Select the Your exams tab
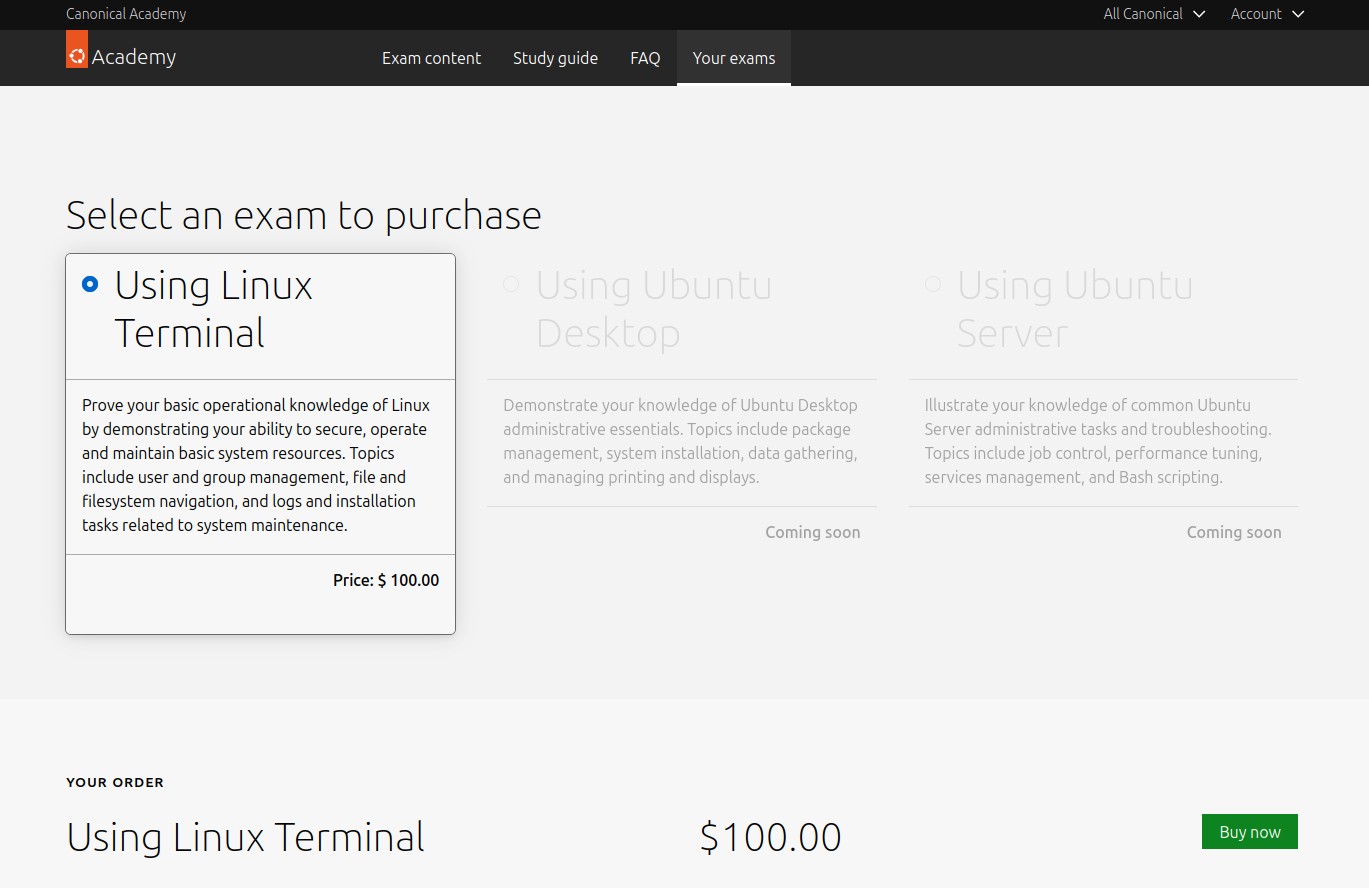 point(734,58)
